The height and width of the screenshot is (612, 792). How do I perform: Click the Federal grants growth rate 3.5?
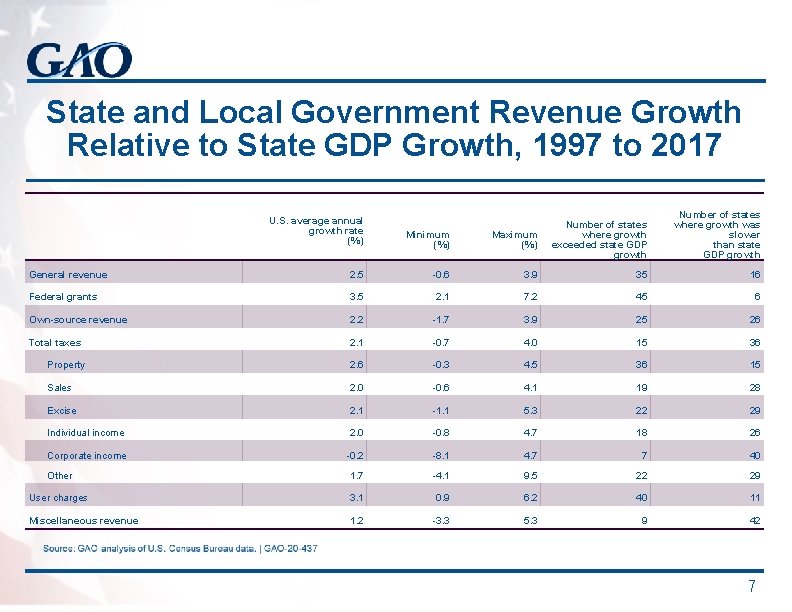pyautogui.click(x=356, y=297)
